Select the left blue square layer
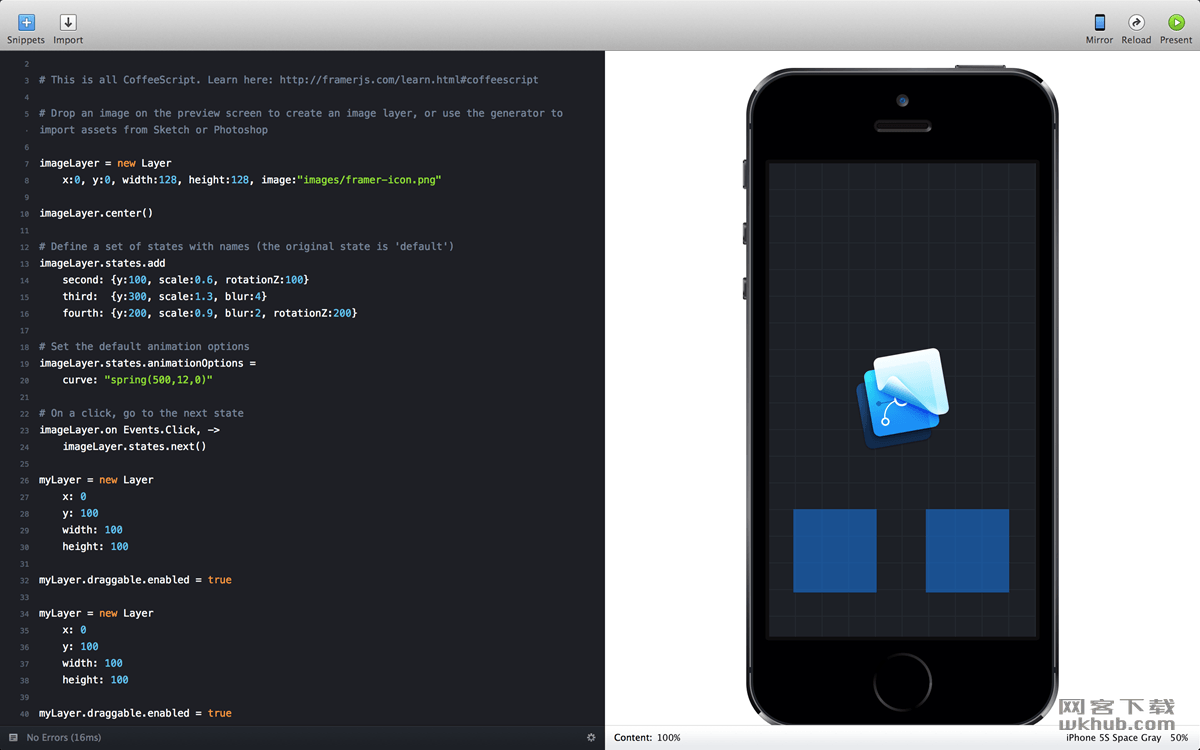 point(835,551)
